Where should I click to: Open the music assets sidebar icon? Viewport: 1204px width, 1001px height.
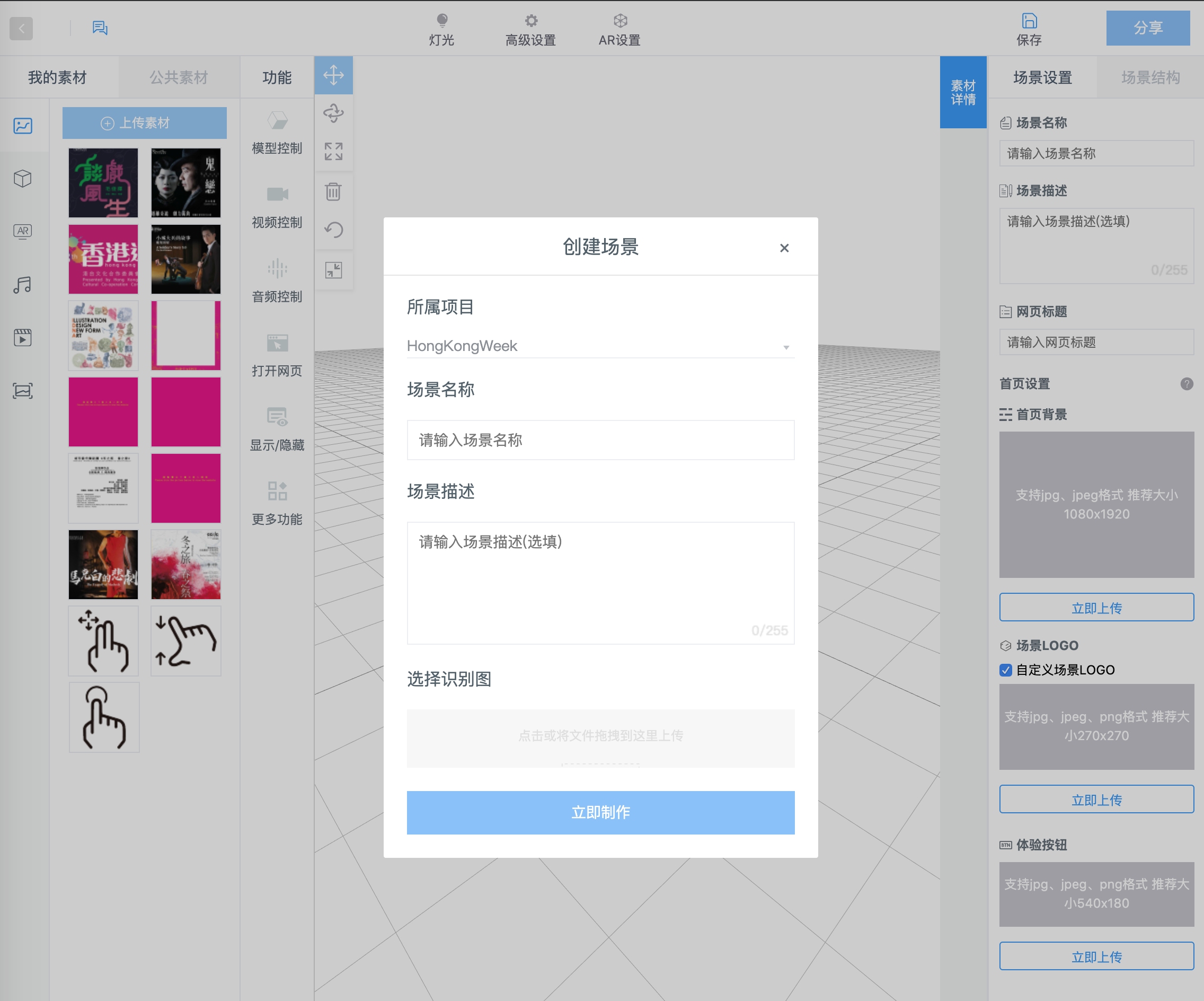[23, 285]
